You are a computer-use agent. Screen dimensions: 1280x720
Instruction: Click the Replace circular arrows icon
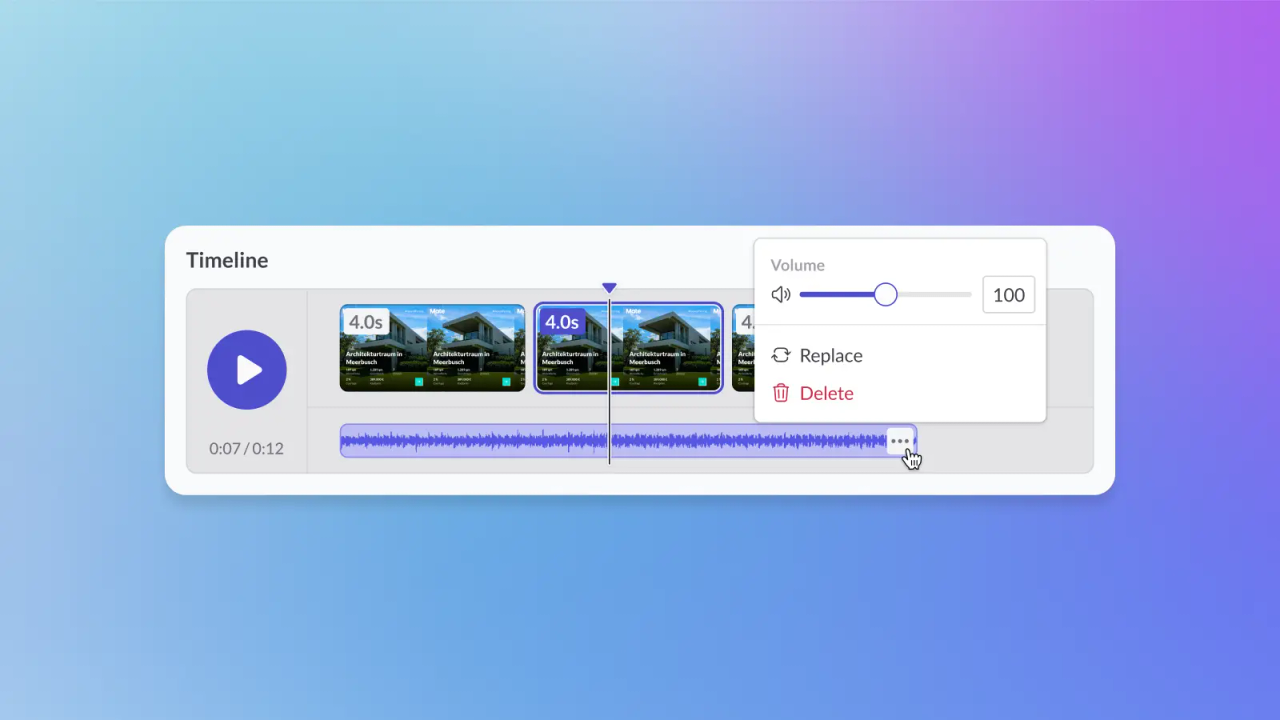[x=781, y=355]
